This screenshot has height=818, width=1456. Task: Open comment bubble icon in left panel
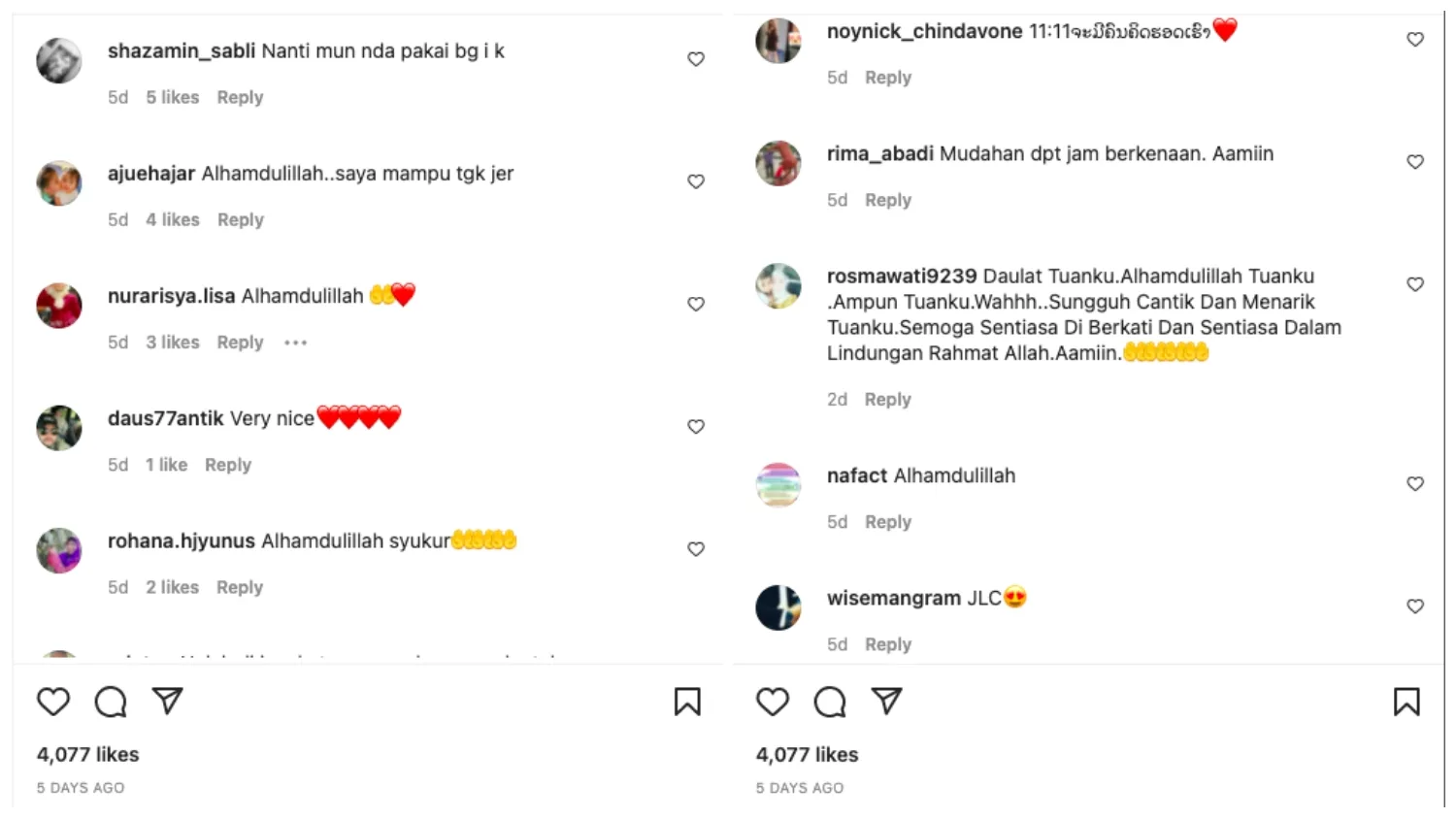pos(111,702)
